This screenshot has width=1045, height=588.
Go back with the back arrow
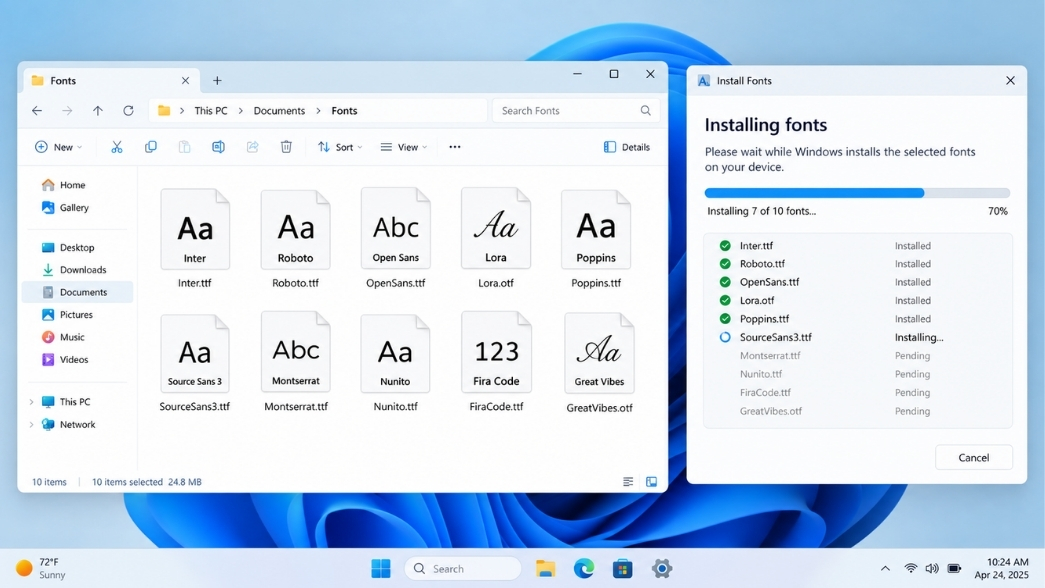37,111
